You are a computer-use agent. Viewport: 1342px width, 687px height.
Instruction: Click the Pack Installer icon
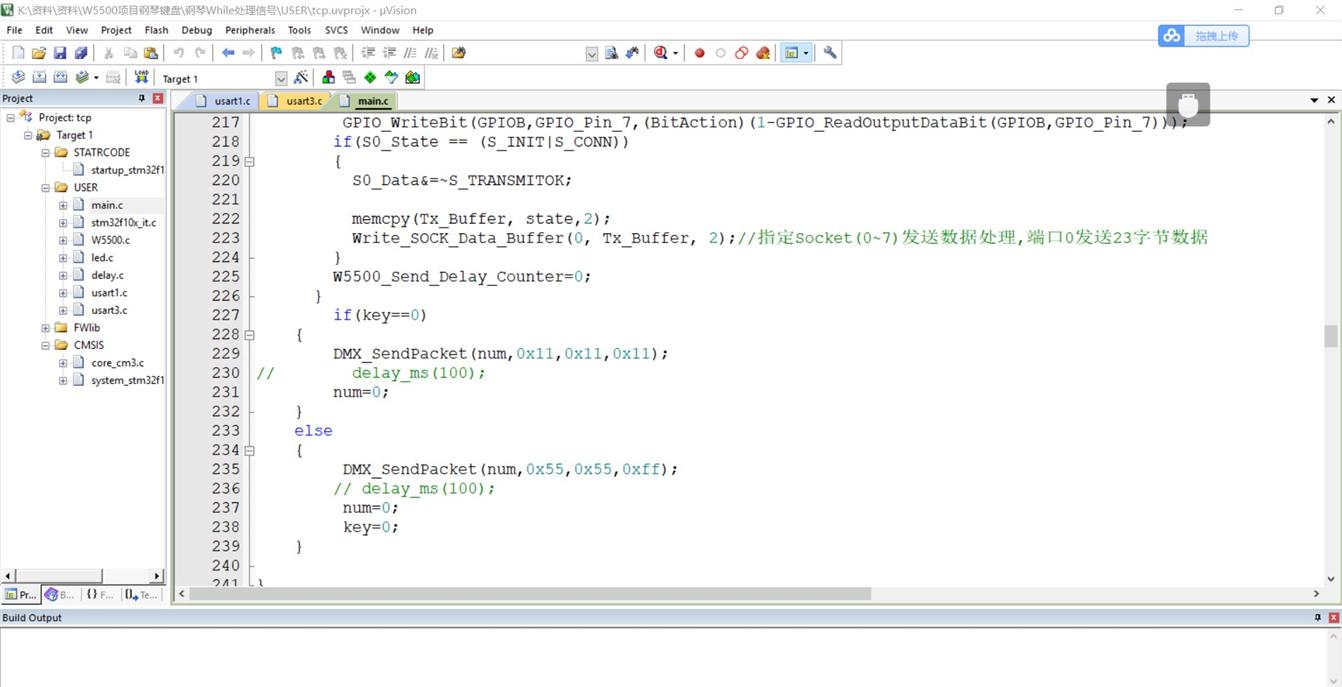point(412,77)
